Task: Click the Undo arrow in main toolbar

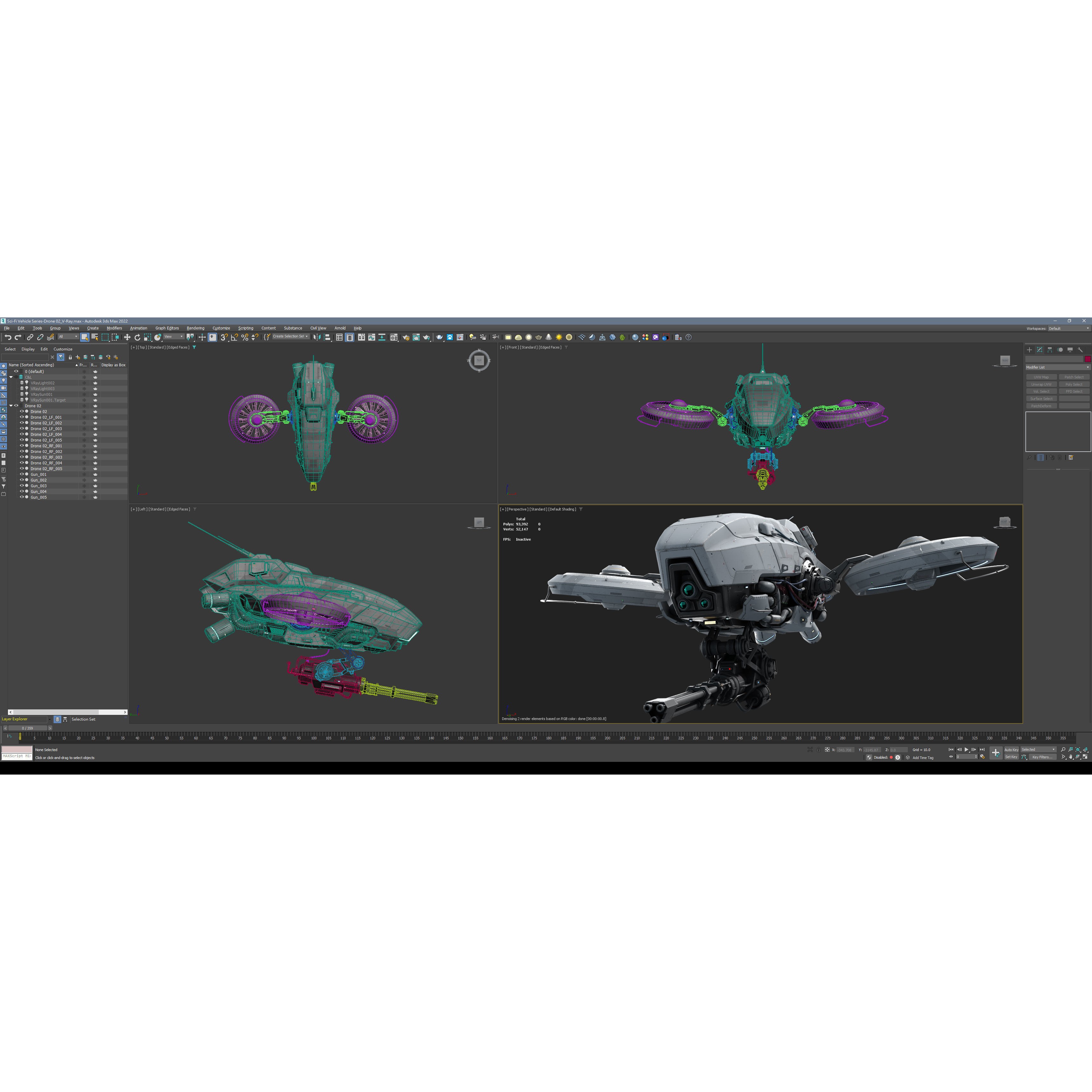Action: click(7, 337)
